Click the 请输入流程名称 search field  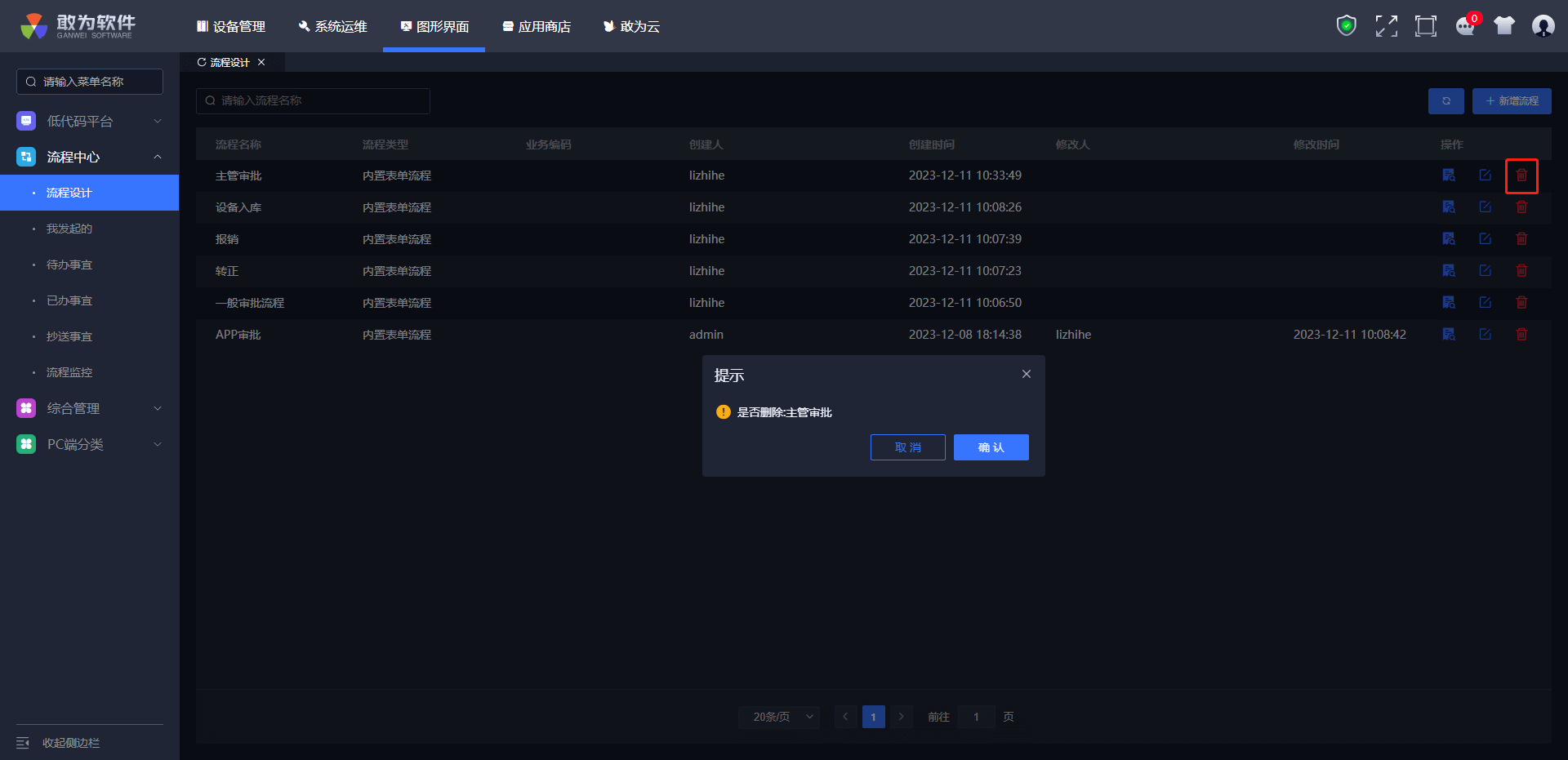click(x=313, y=101)
